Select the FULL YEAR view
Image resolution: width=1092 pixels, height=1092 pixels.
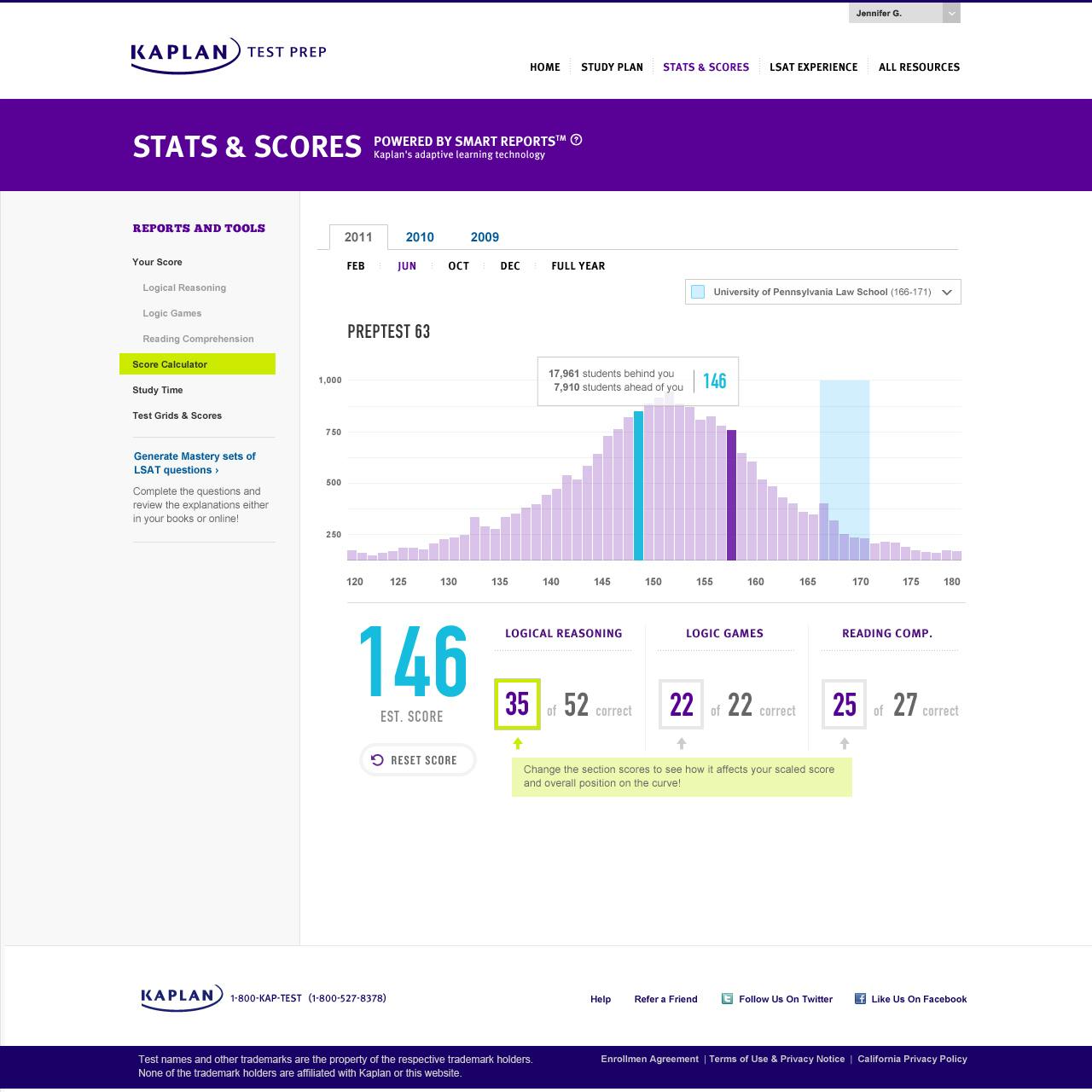pos(578,266)
